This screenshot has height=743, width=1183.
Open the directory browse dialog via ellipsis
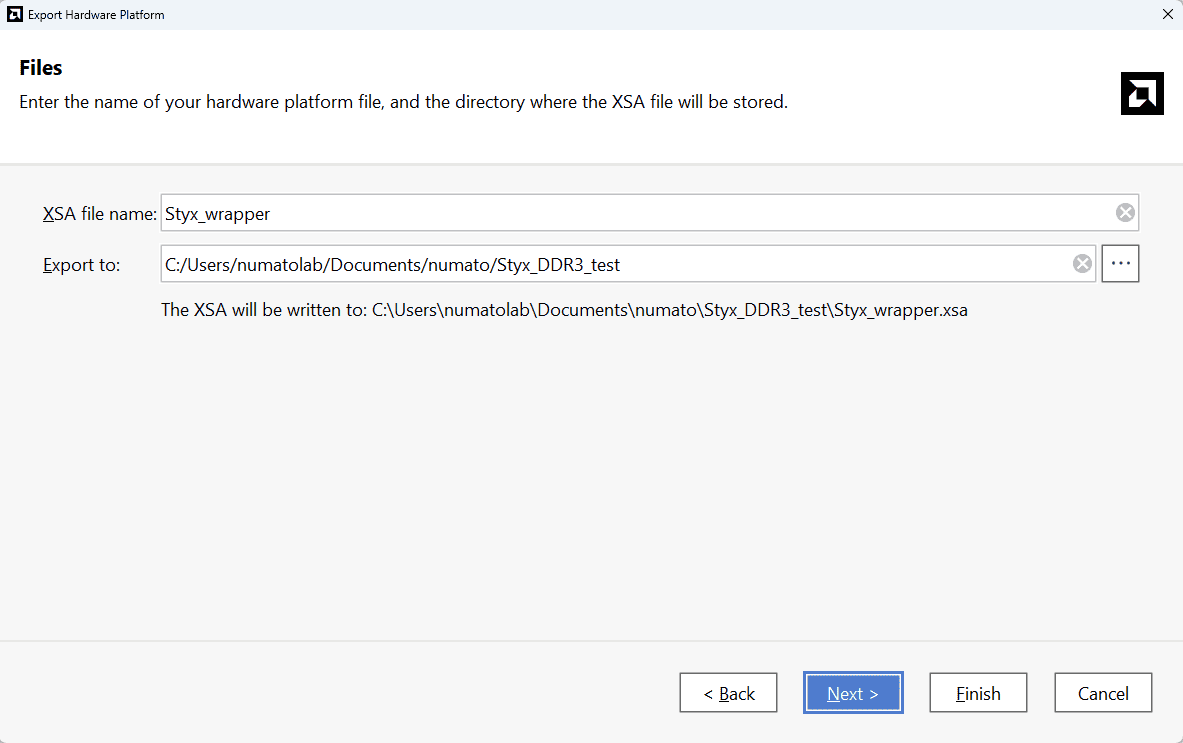click(1120, 264)
